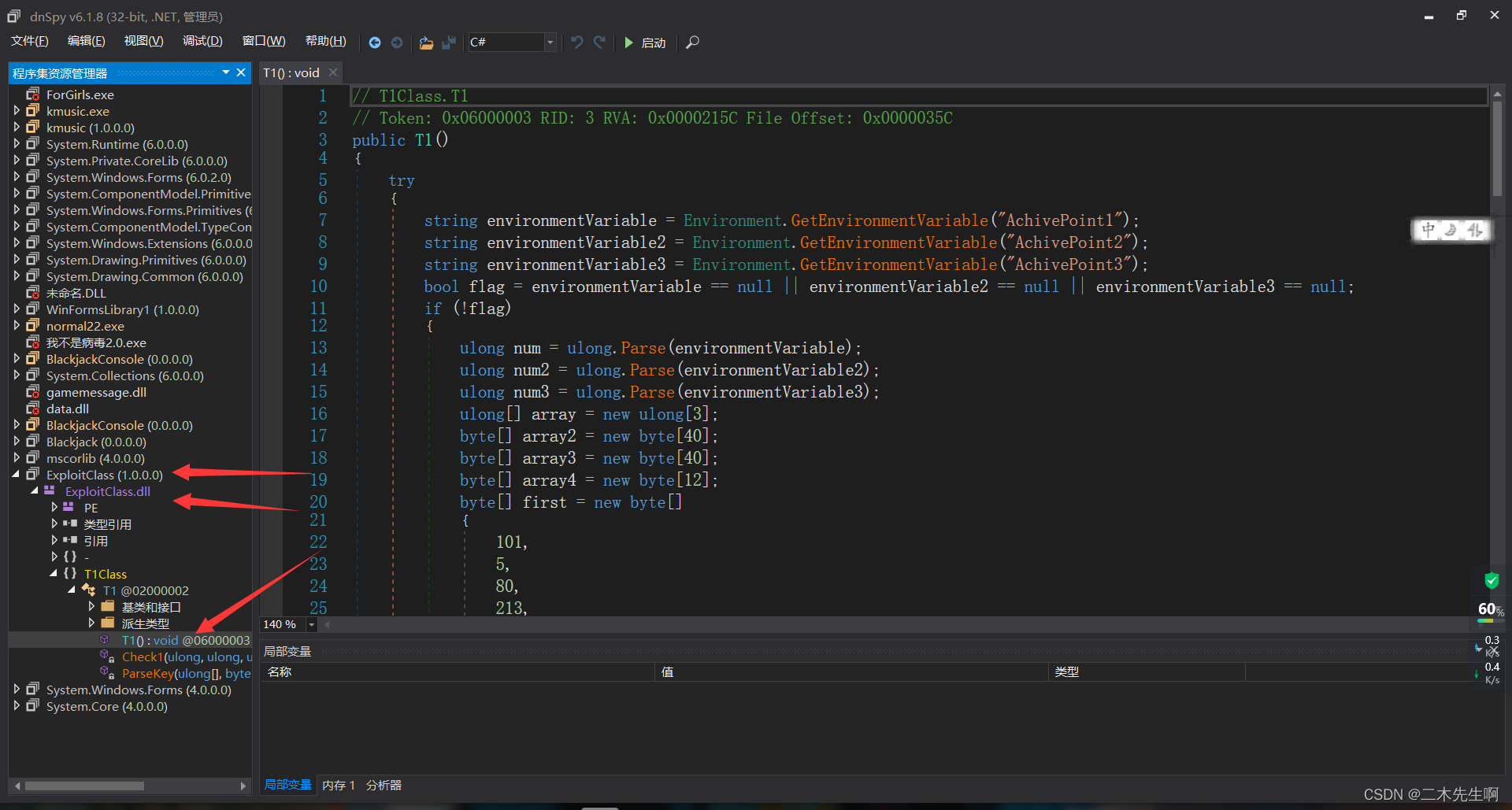Open the 编辑(E) menu
1512x810 pixels.
86,41
